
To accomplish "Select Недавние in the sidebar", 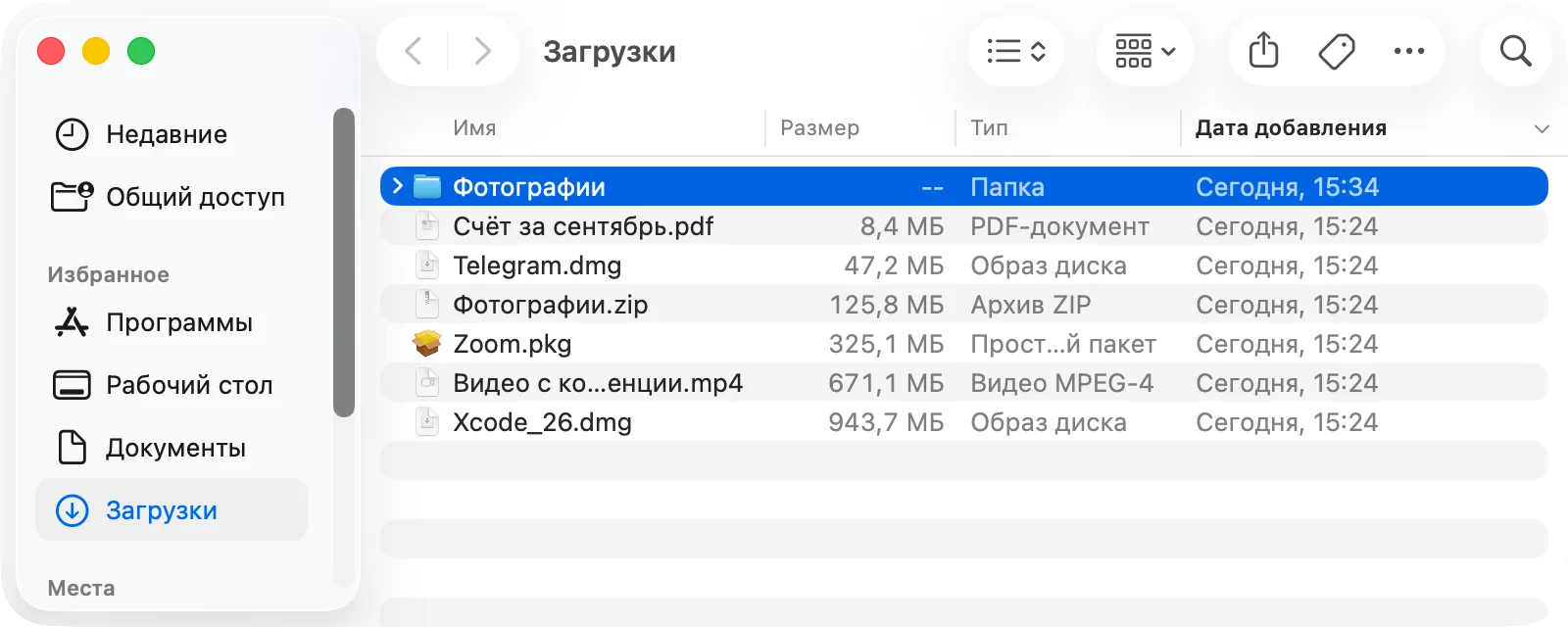I will pyautogui.click(x=167, y=134).
